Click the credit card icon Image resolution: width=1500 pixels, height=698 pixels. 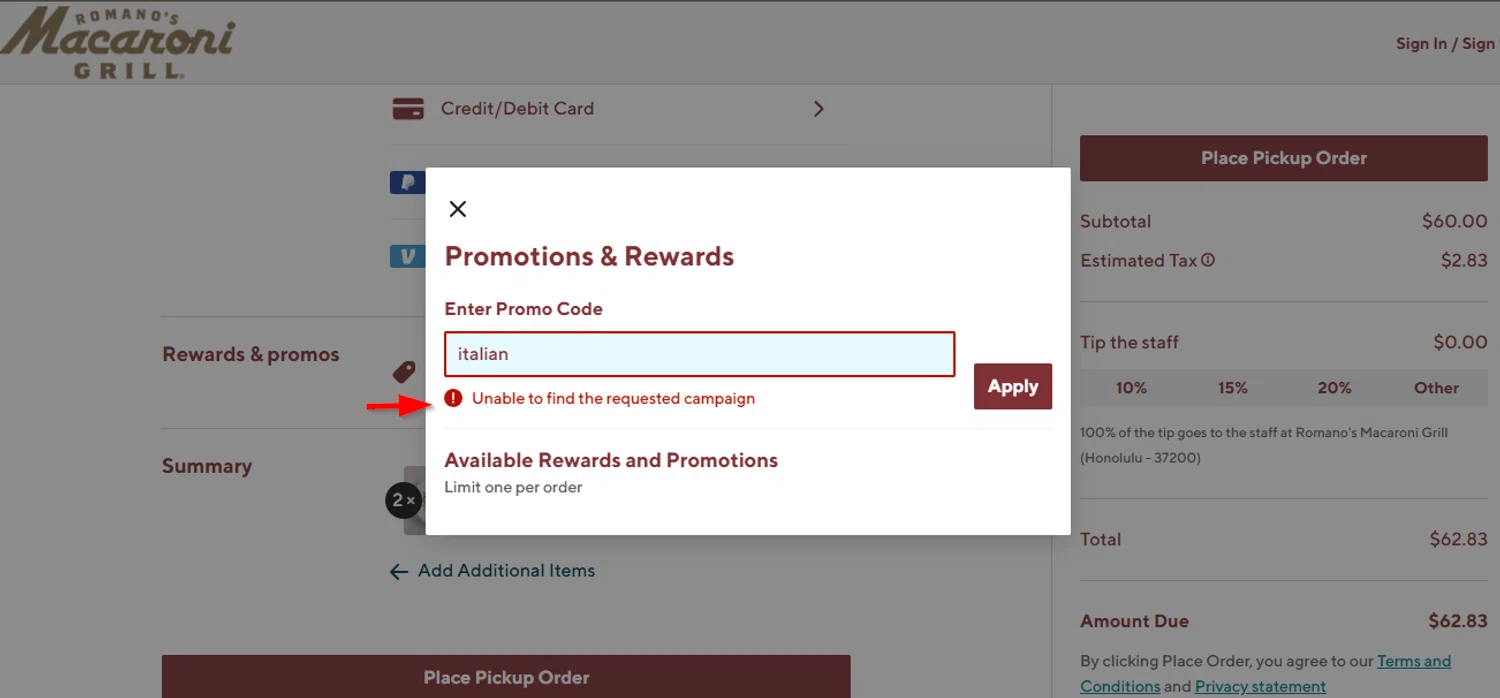408,109
